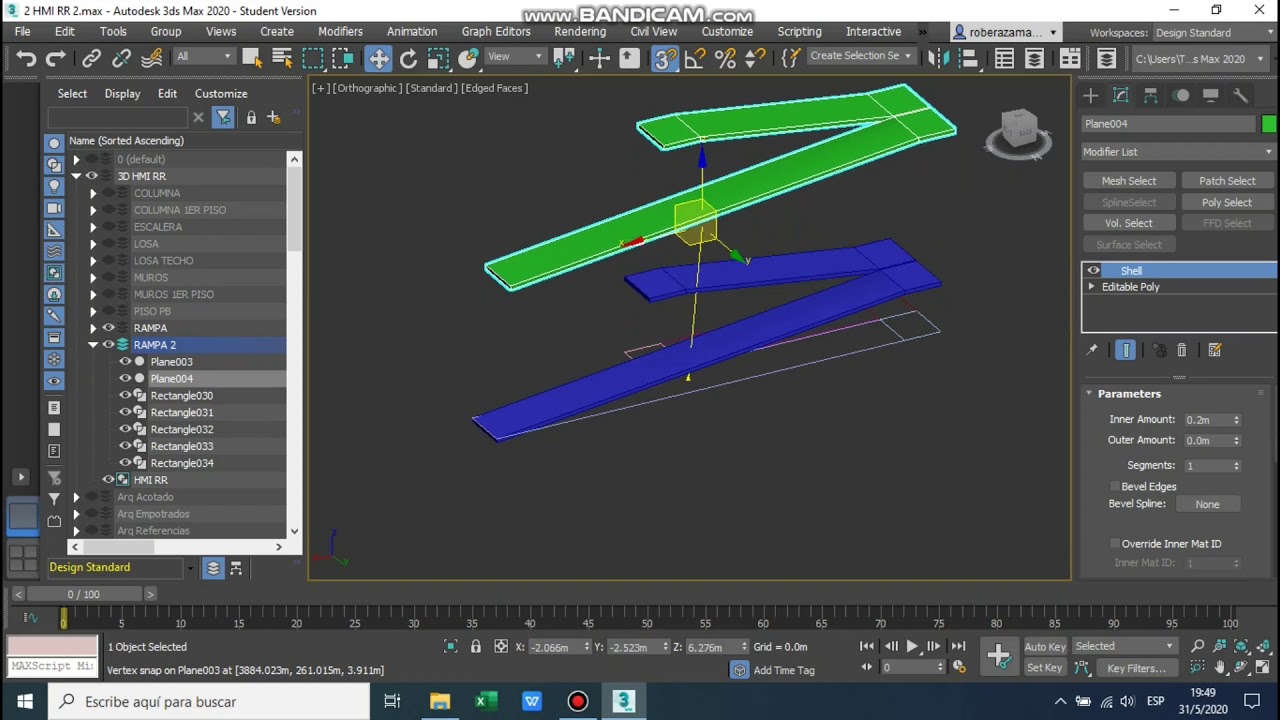Image resolution: width=1280 pixels, height=720 pixels.
Task: Click Remove modifier trash icon
Action: click(x=1182, y=350)
